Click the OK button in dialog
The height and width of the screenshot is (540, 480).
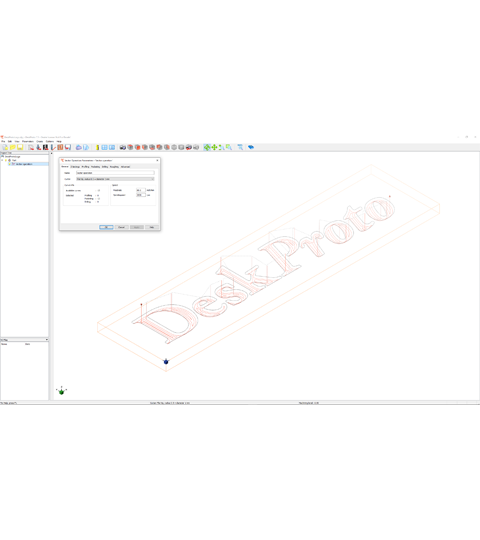106,227
